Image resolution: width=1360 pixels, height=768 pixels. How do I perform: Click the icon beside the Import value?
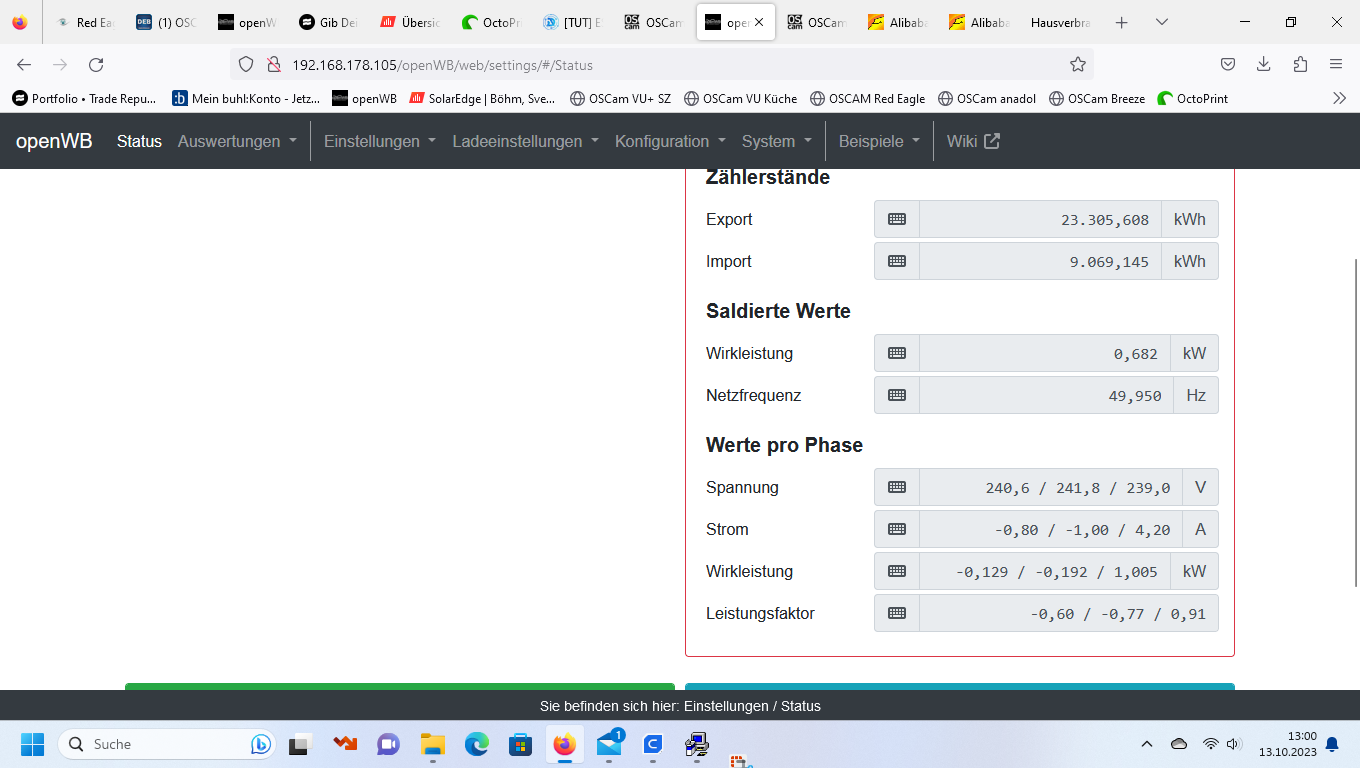click(897, 261)
